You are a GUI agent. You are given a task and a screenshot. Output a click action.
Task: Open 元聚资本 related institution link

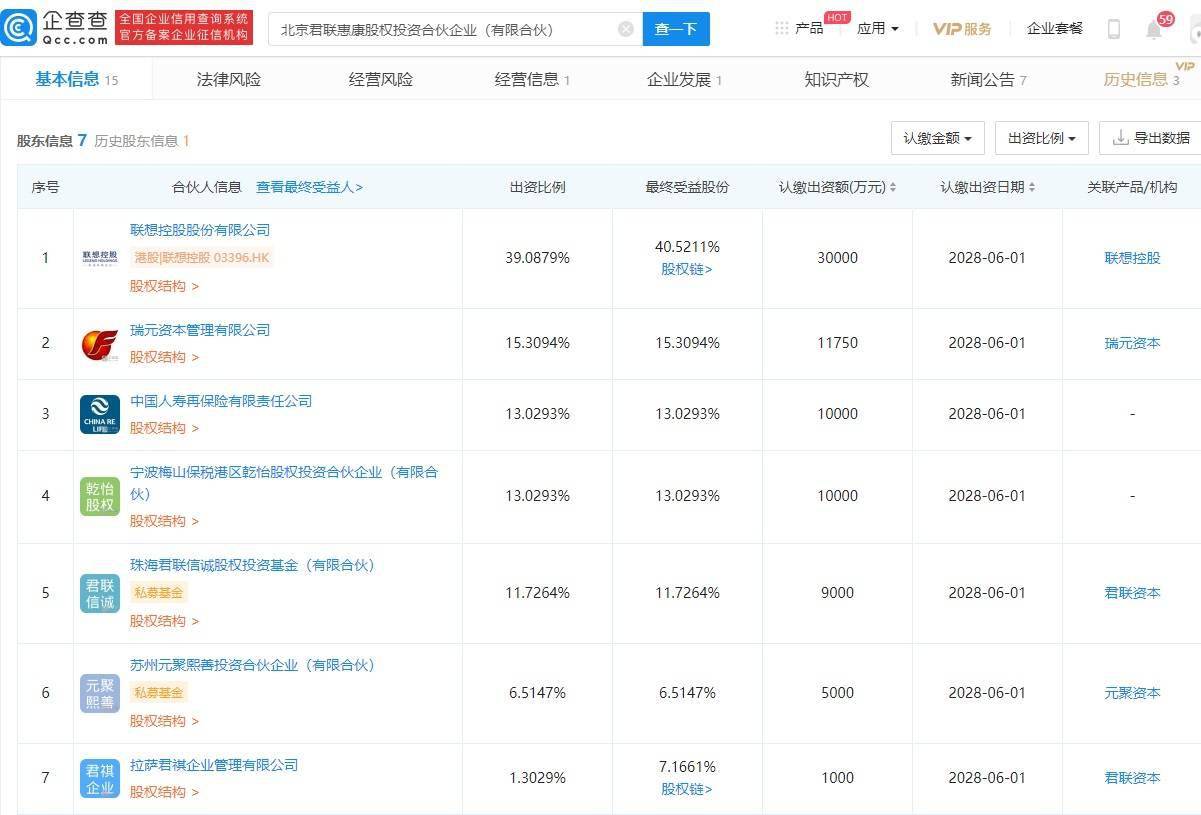(x=1132, y=693)
